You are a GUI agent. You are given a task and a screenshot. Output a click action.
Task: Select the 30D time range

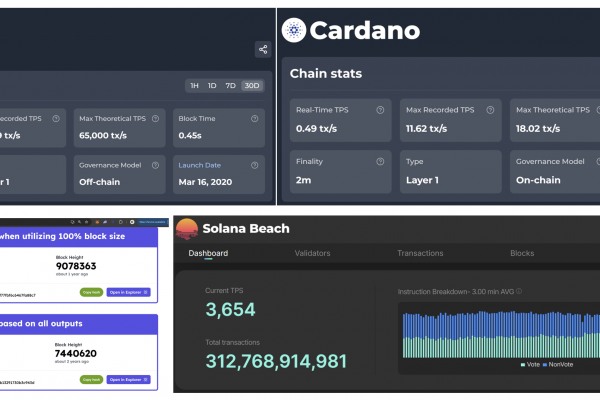pyautogui.click(x=252, y=86)
